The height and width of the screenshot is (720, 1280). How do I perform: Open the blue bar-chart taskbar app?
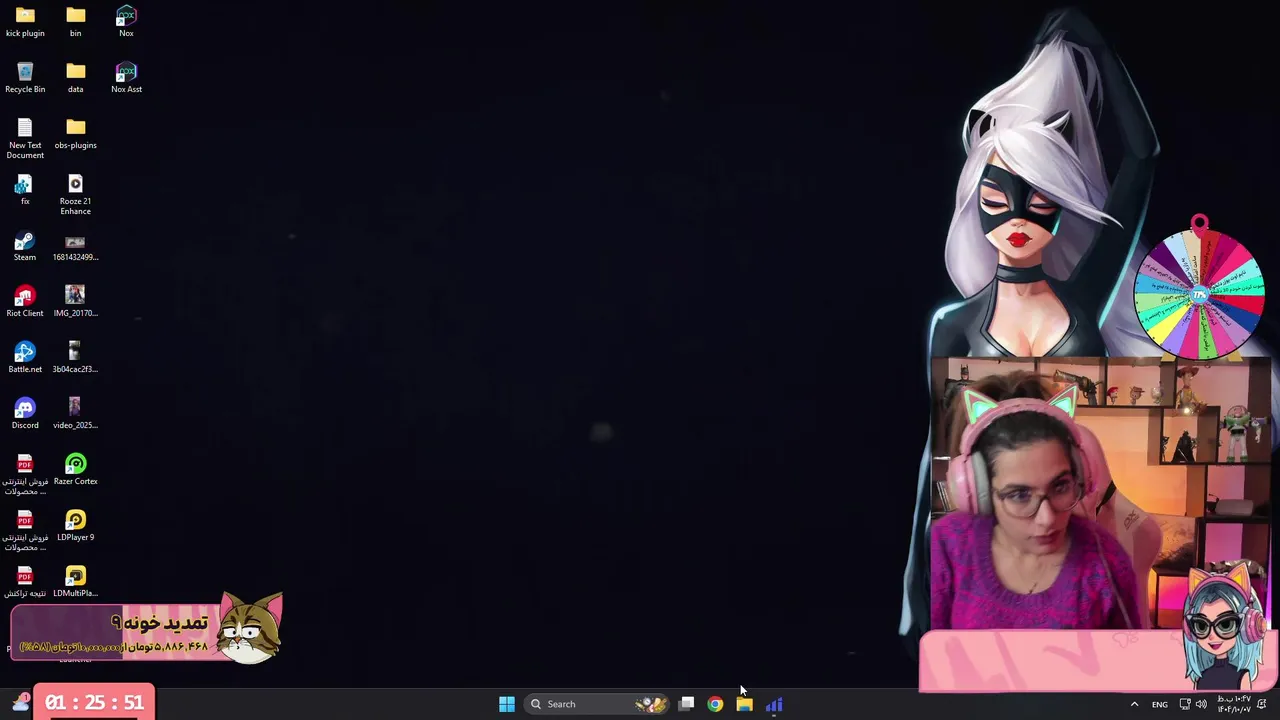pos(774,704)
